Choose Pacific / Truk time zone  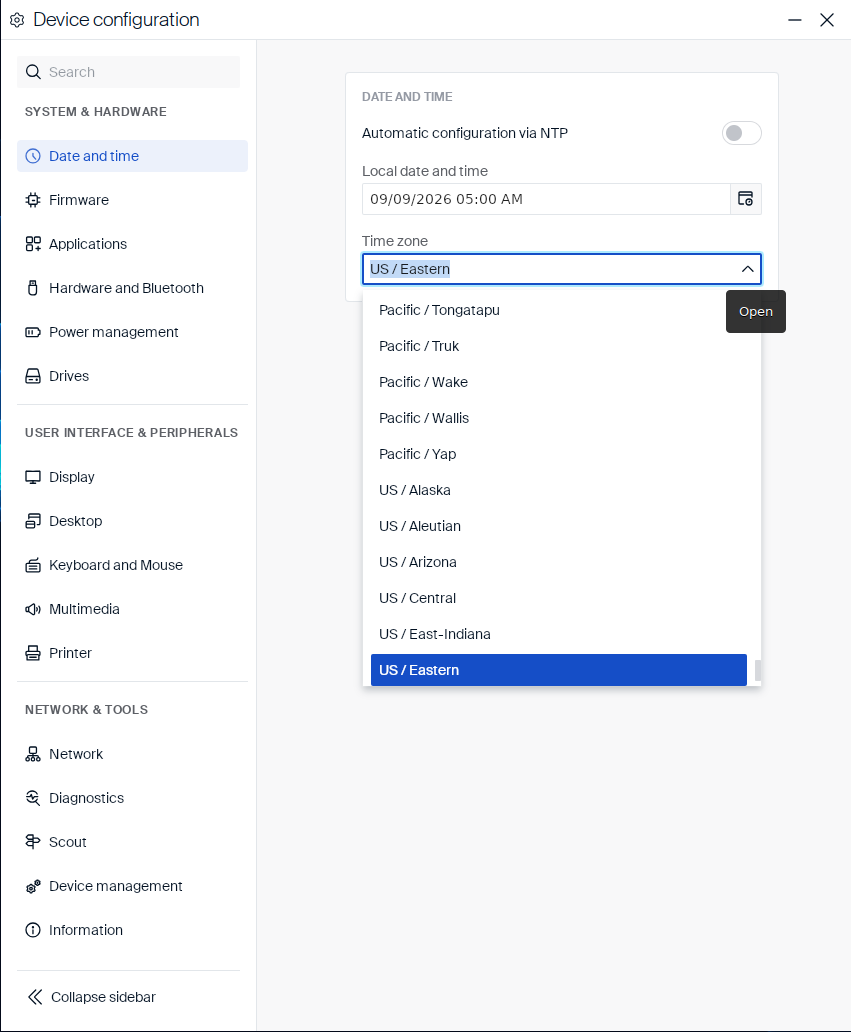click(x=559, y=346)
